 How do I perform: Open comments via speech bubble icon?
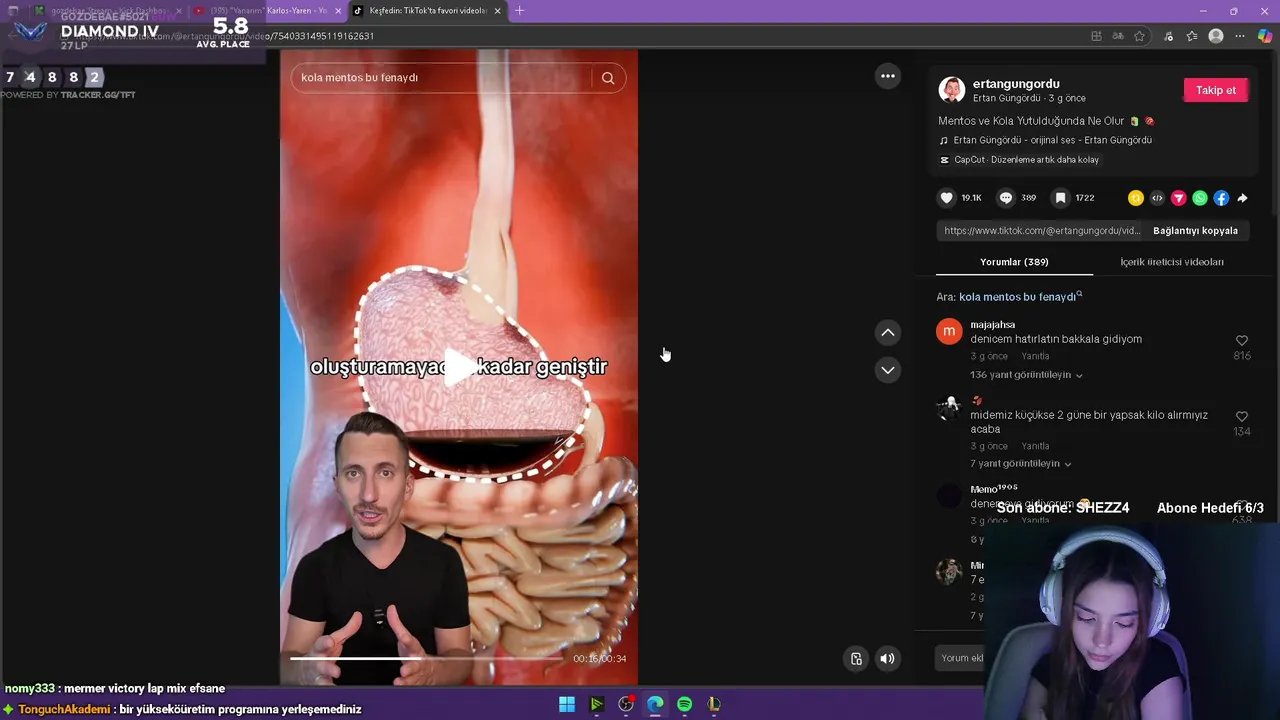point(1006,198)
